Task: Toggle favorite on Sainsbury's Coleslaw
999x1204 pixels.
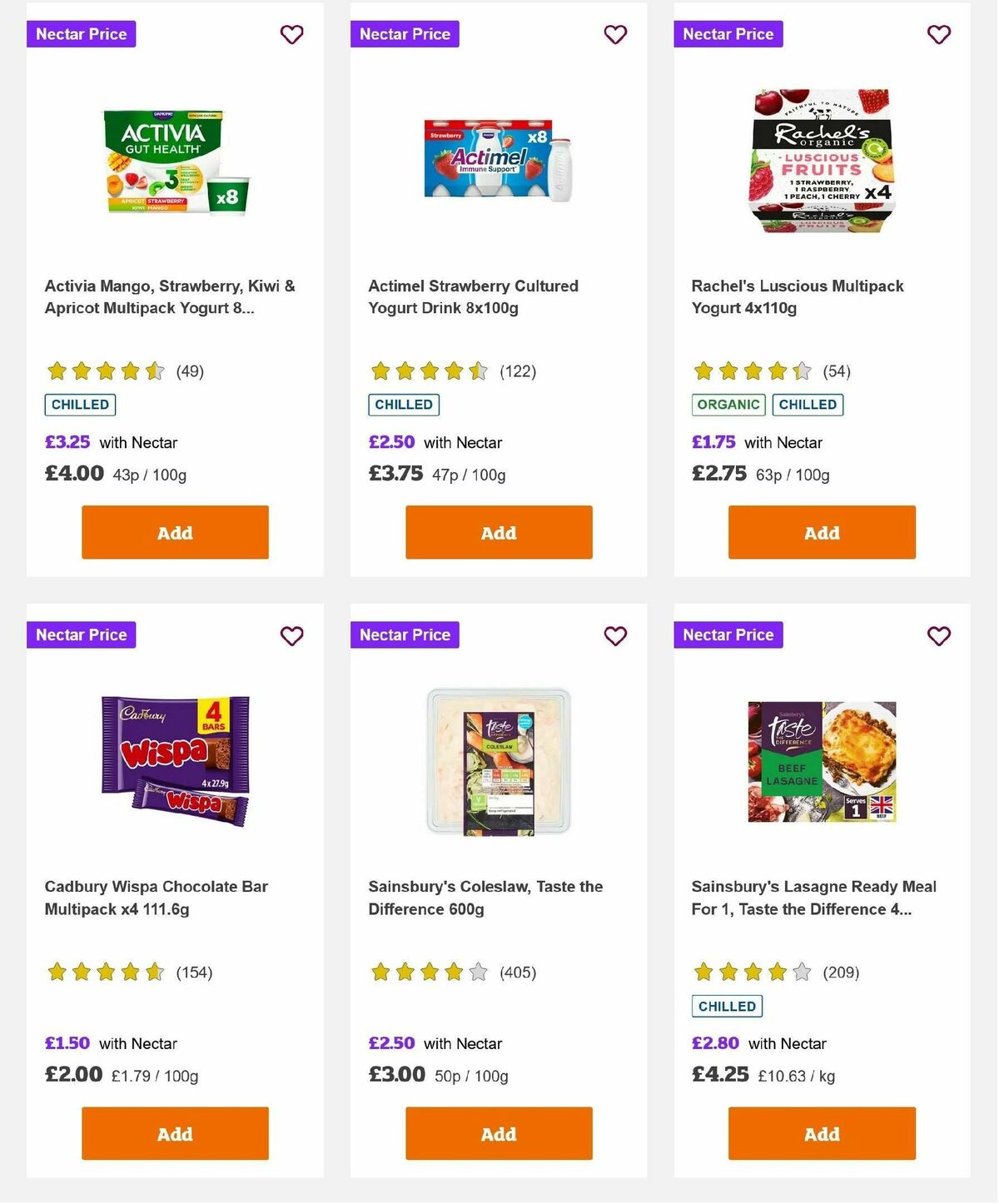Action: 615,635
